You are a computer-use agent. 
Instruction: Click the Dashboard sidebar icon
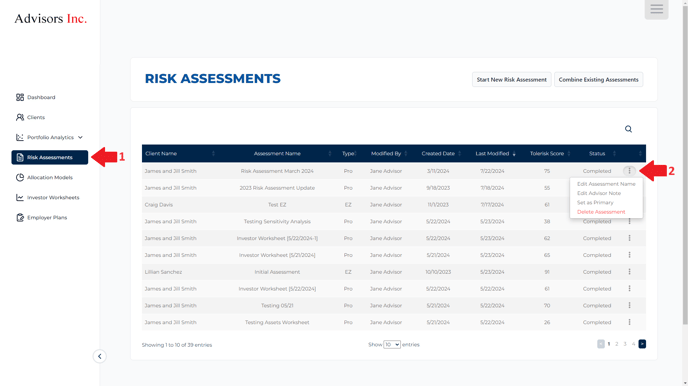(20, 97)
